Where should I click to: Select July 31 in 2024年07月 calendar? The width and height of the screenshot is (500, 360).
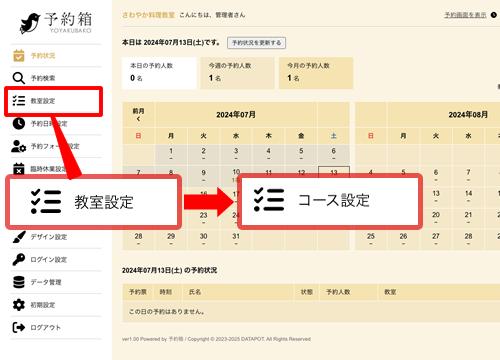(236, 240)
